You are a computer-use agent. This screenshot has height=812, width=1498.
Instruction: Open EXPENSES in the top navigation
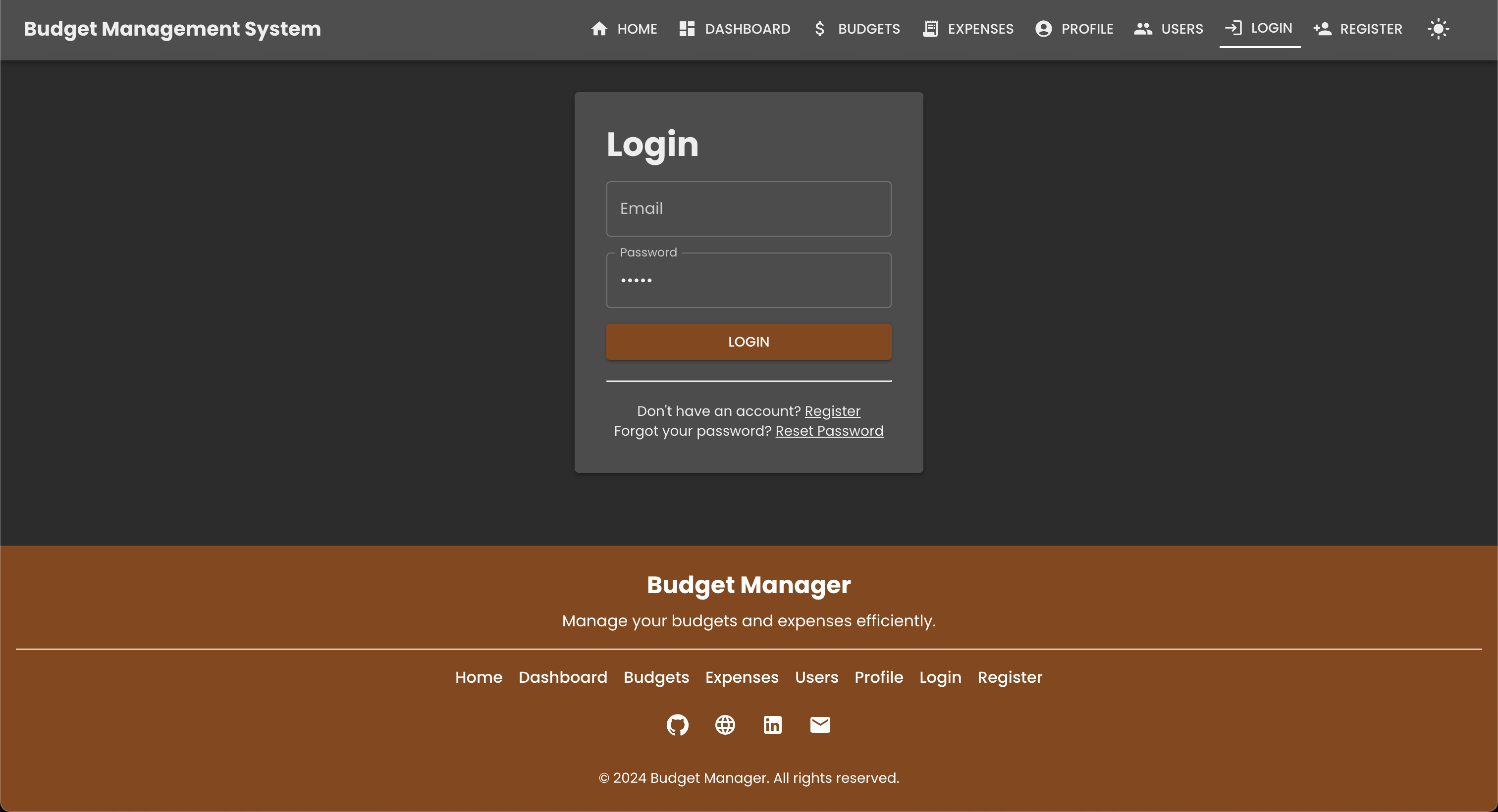pos(968,29)
